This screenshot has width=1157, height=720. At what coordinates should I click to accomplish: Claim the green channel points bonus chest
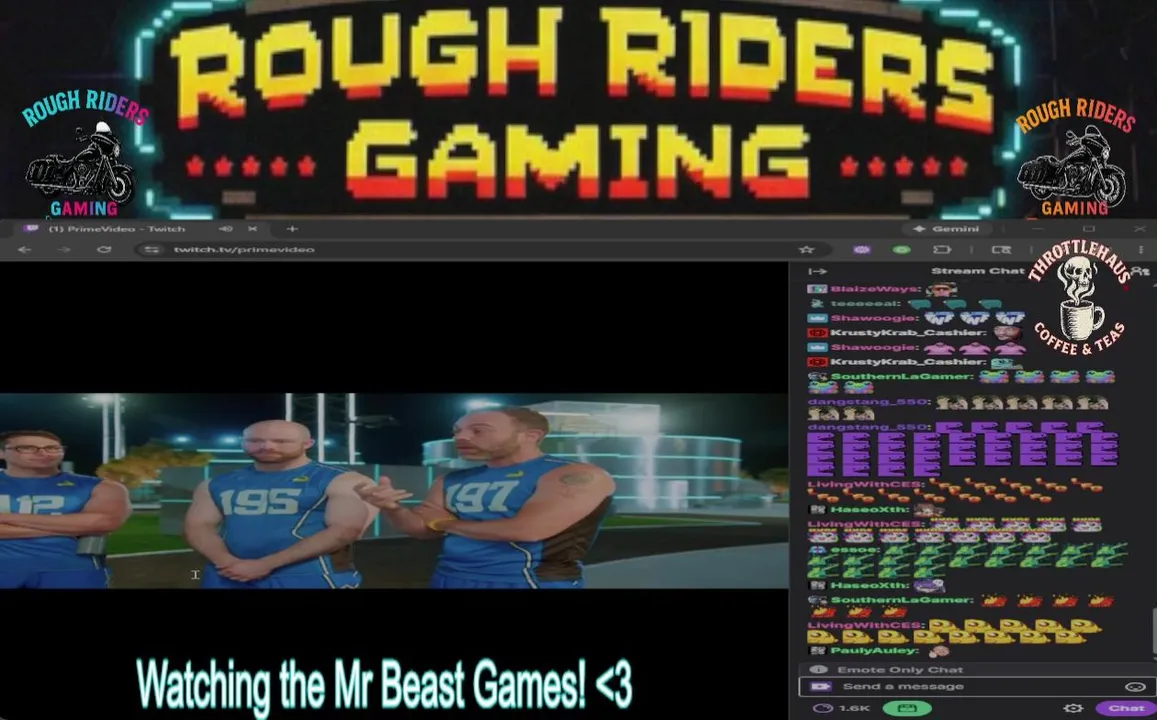coord(907,708)
